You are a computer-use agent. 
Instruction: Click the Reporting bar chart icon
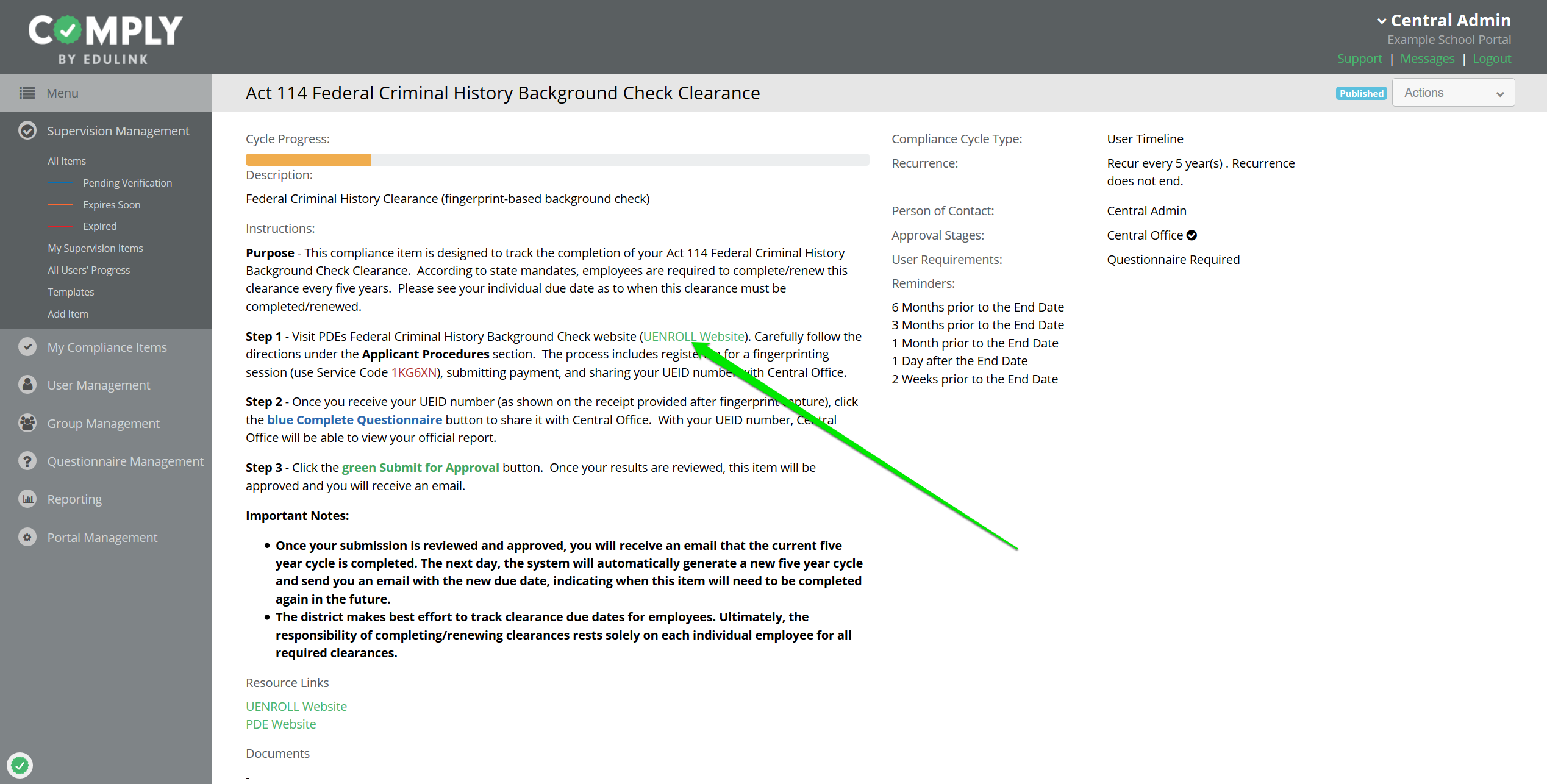[27, 499]
